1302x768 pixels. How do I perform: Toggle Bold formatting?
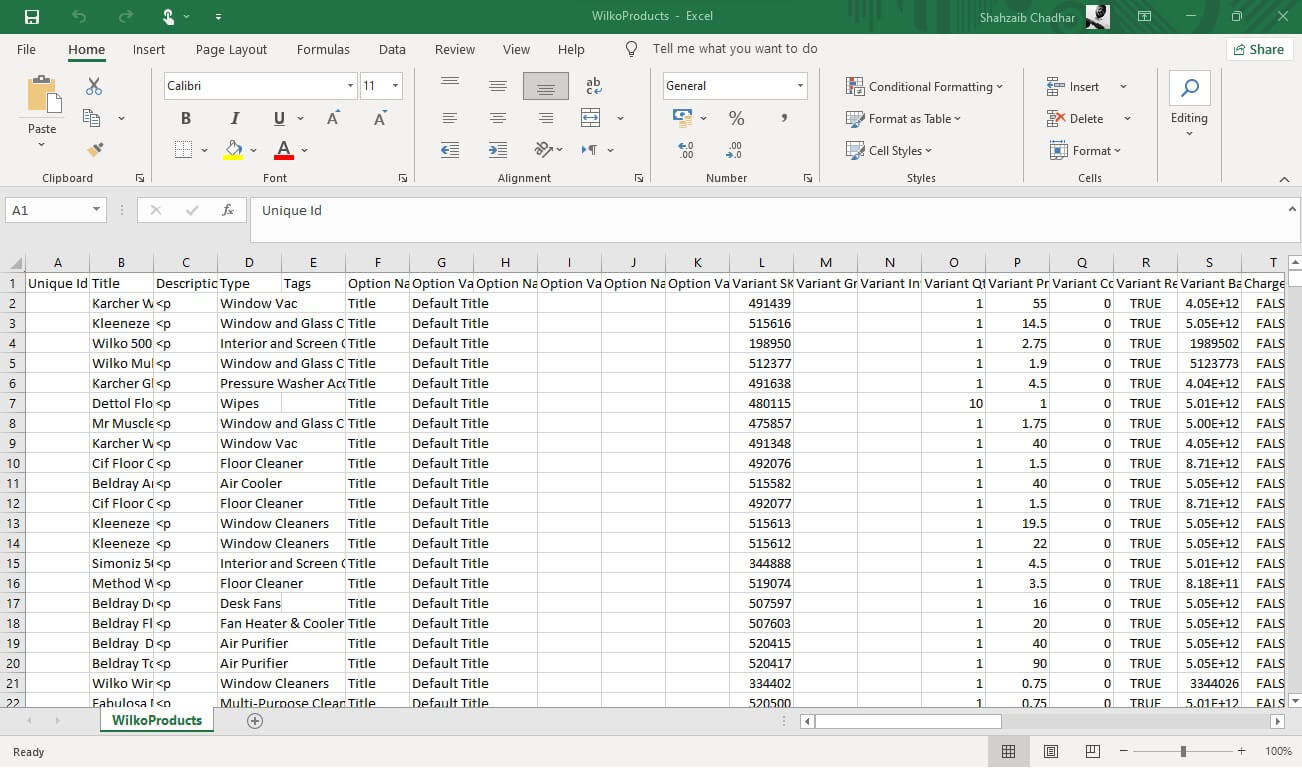click(x=186, y=118)
